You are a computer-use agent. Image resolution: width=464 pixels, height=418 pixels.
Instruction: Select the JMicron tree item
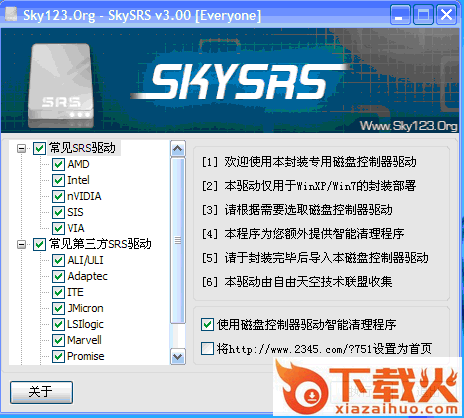pos(85,308)
